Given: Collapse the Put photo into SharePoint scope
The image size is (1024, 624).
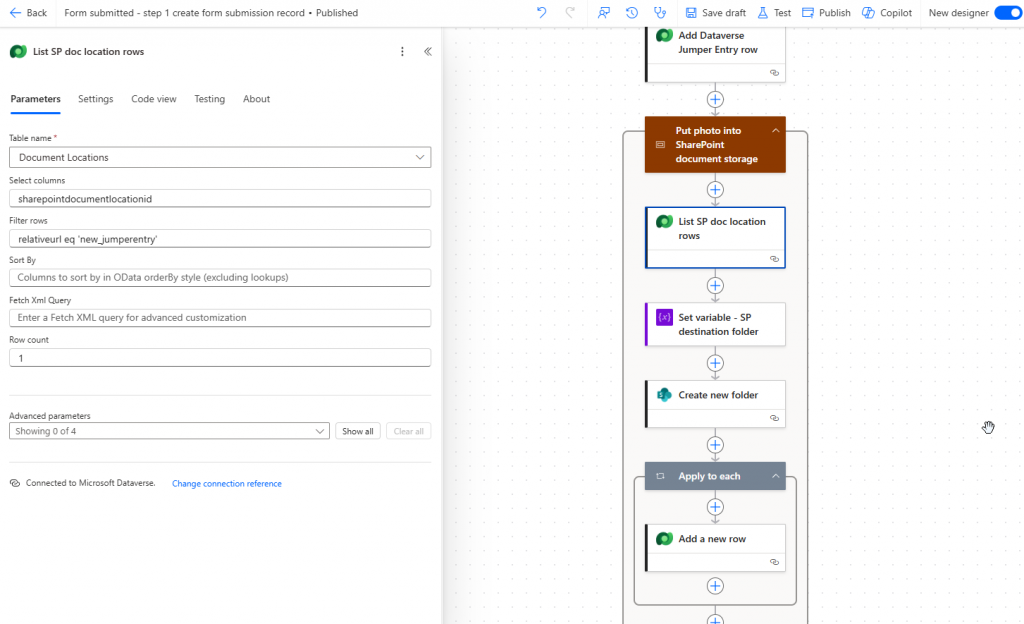Looking at the screenshot, I should click(x=775, y=131).
